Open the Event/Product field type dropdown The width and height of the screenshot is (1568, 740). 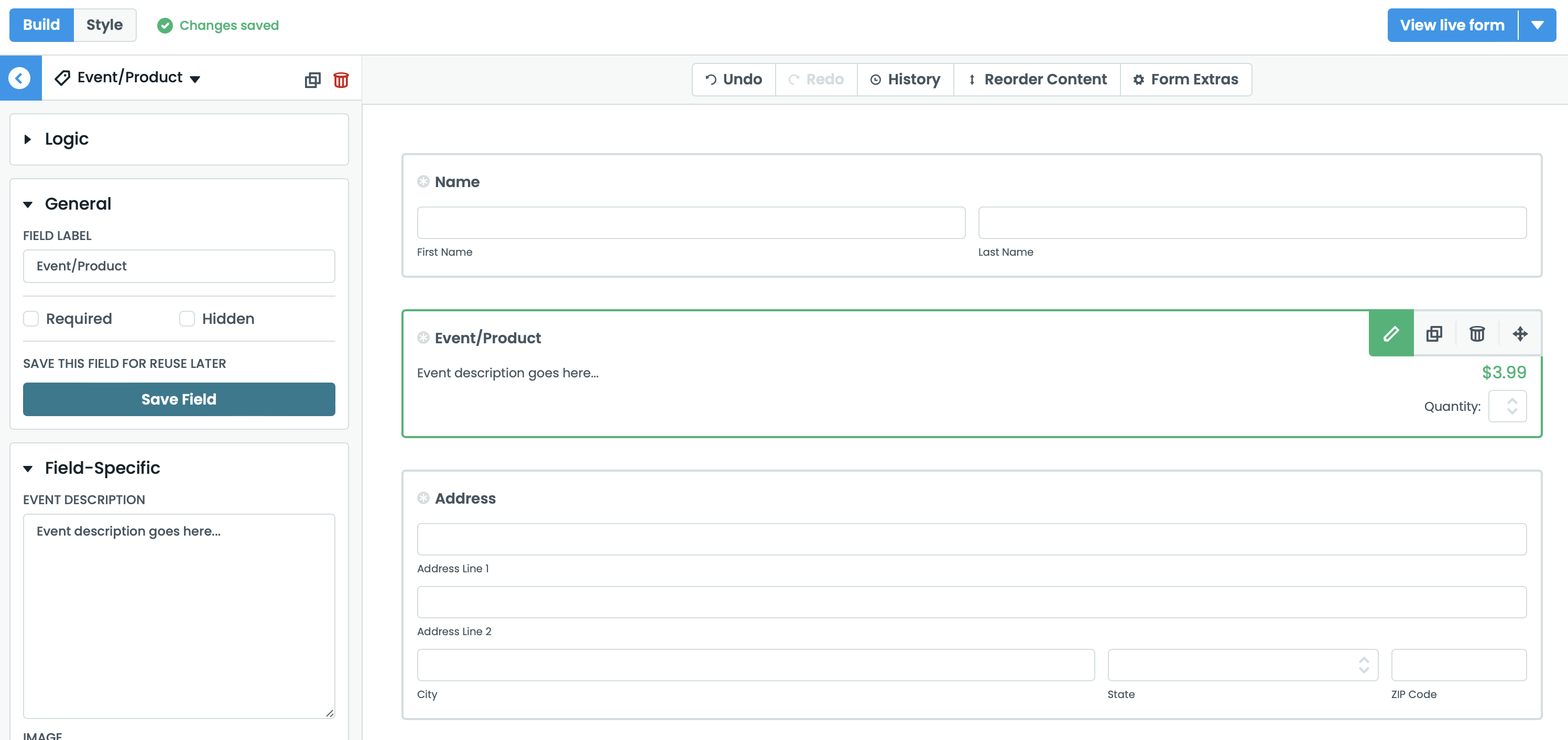coord(195,79)
